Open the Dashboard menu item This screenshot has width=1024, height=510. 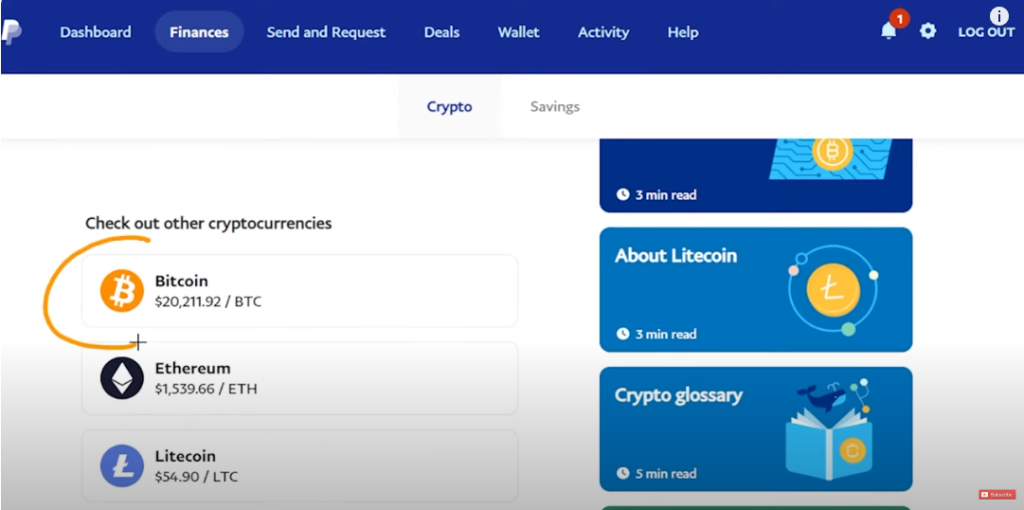point(95,32)
